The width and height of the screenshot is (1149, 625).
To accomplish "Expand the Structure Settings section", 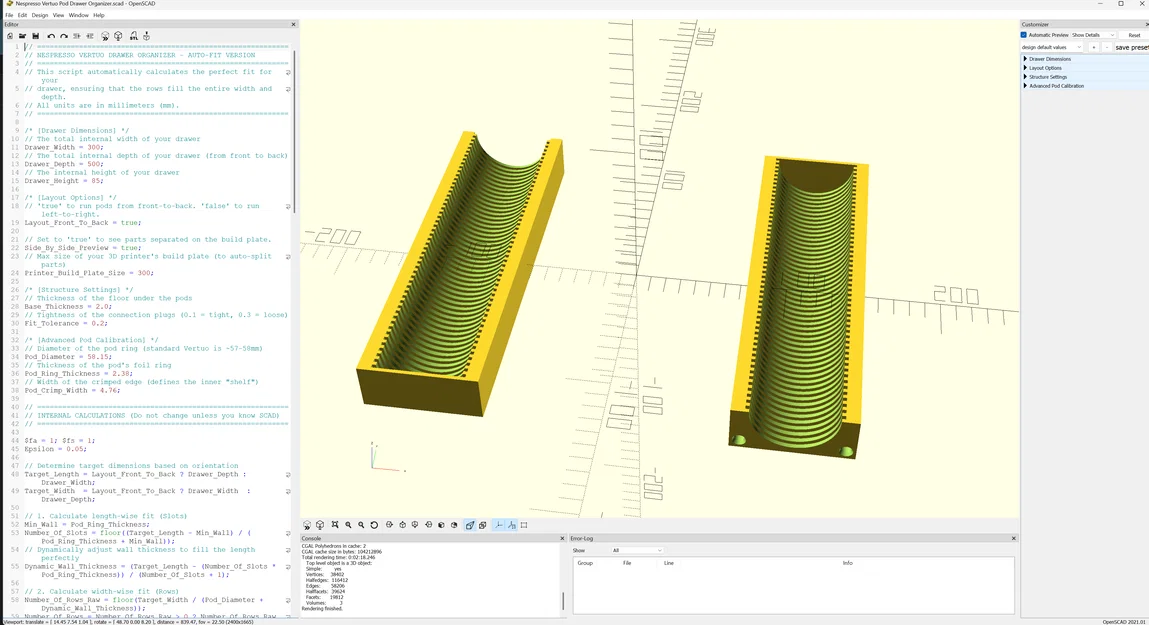I will tap(1048, 77).
